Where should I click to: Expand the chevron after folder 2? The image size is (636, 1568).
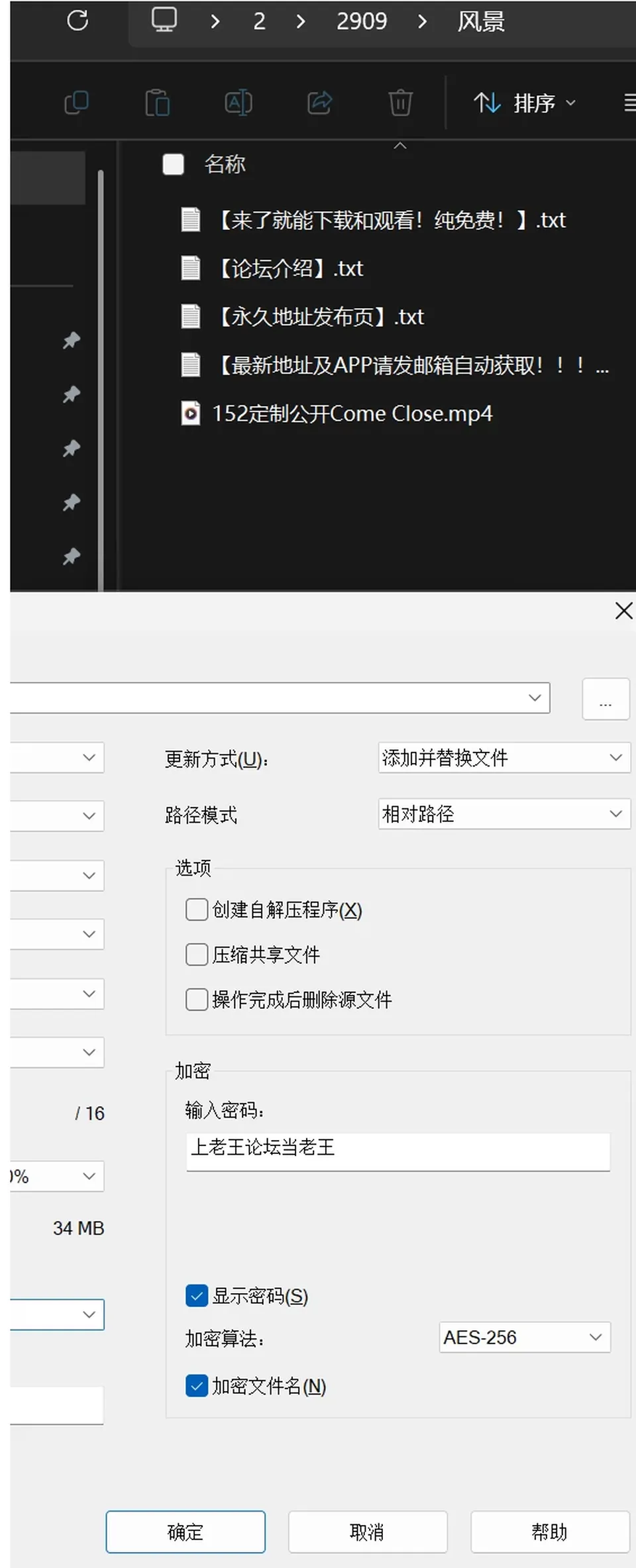[301, 21]
